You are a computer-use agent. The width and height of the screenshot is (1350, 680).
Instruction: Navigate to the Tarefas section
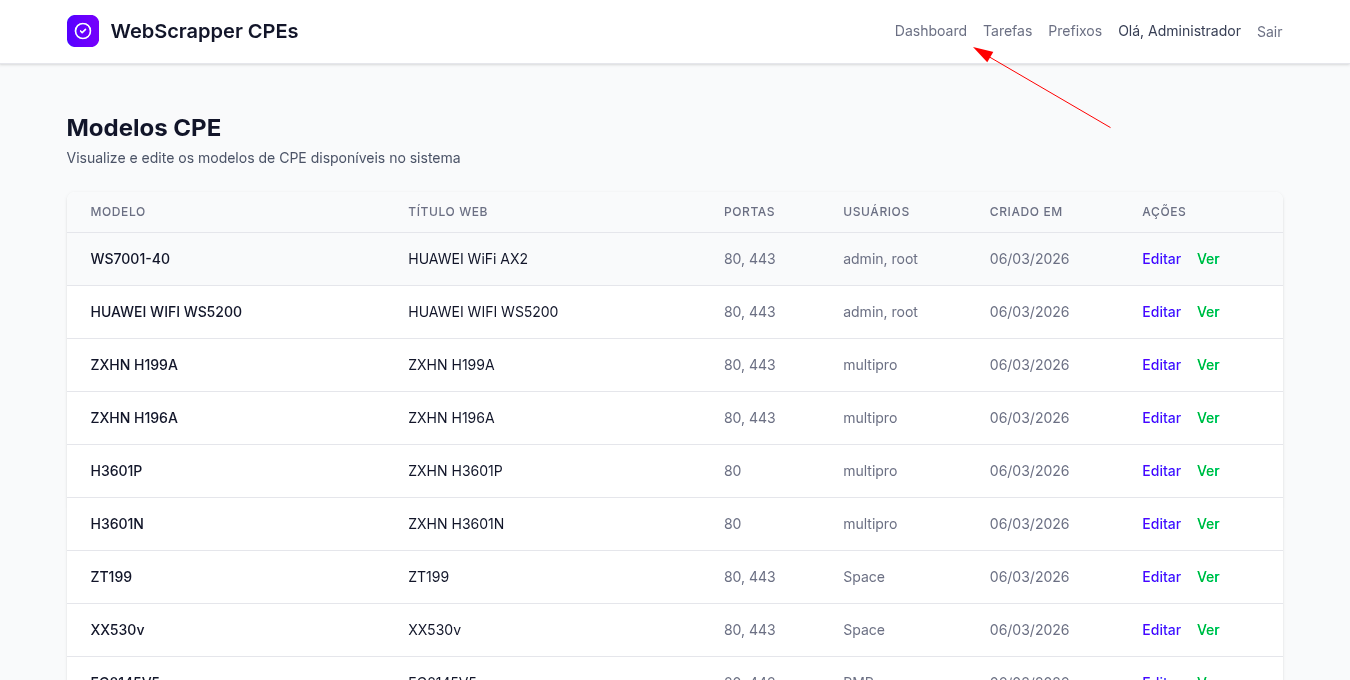tap(1007, 31)
